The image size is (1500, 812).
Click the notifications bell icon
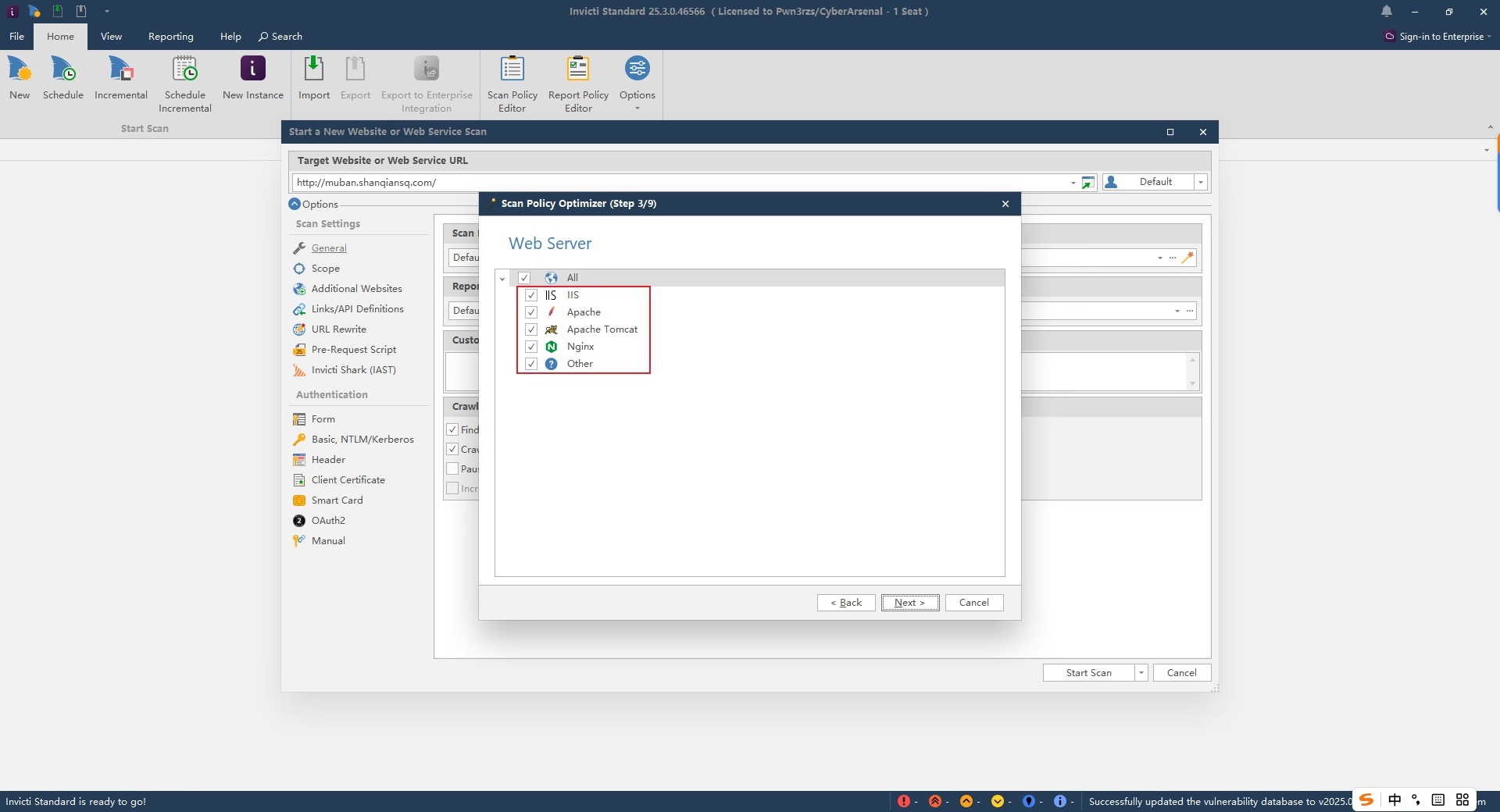(x=1387, y=11)
